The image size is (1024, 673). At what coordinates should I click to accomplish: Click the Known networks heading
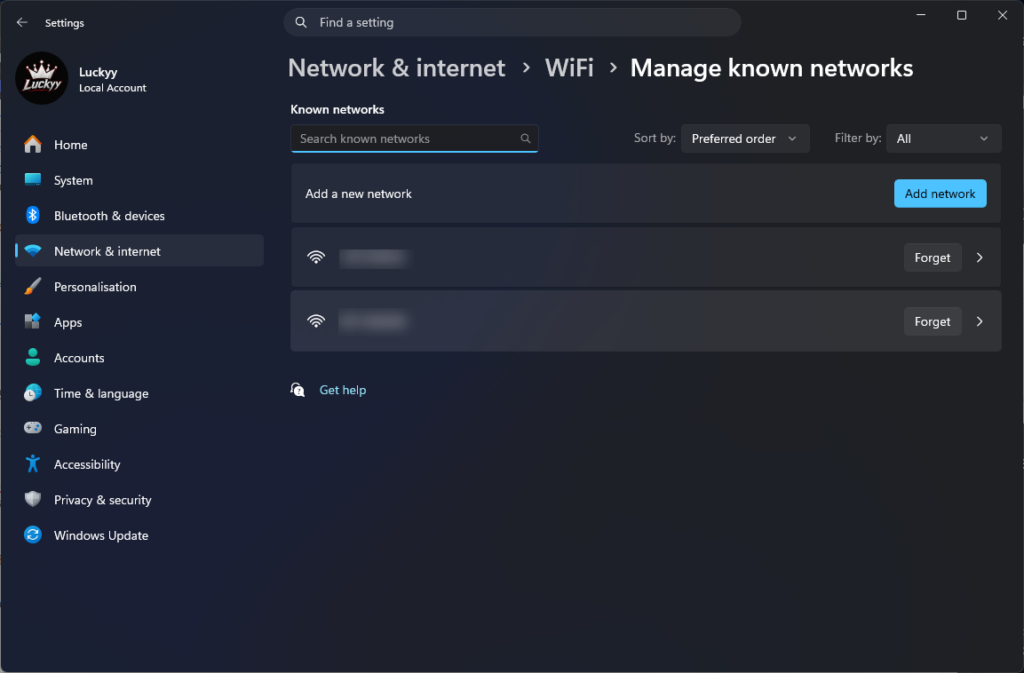coord(337,109)
